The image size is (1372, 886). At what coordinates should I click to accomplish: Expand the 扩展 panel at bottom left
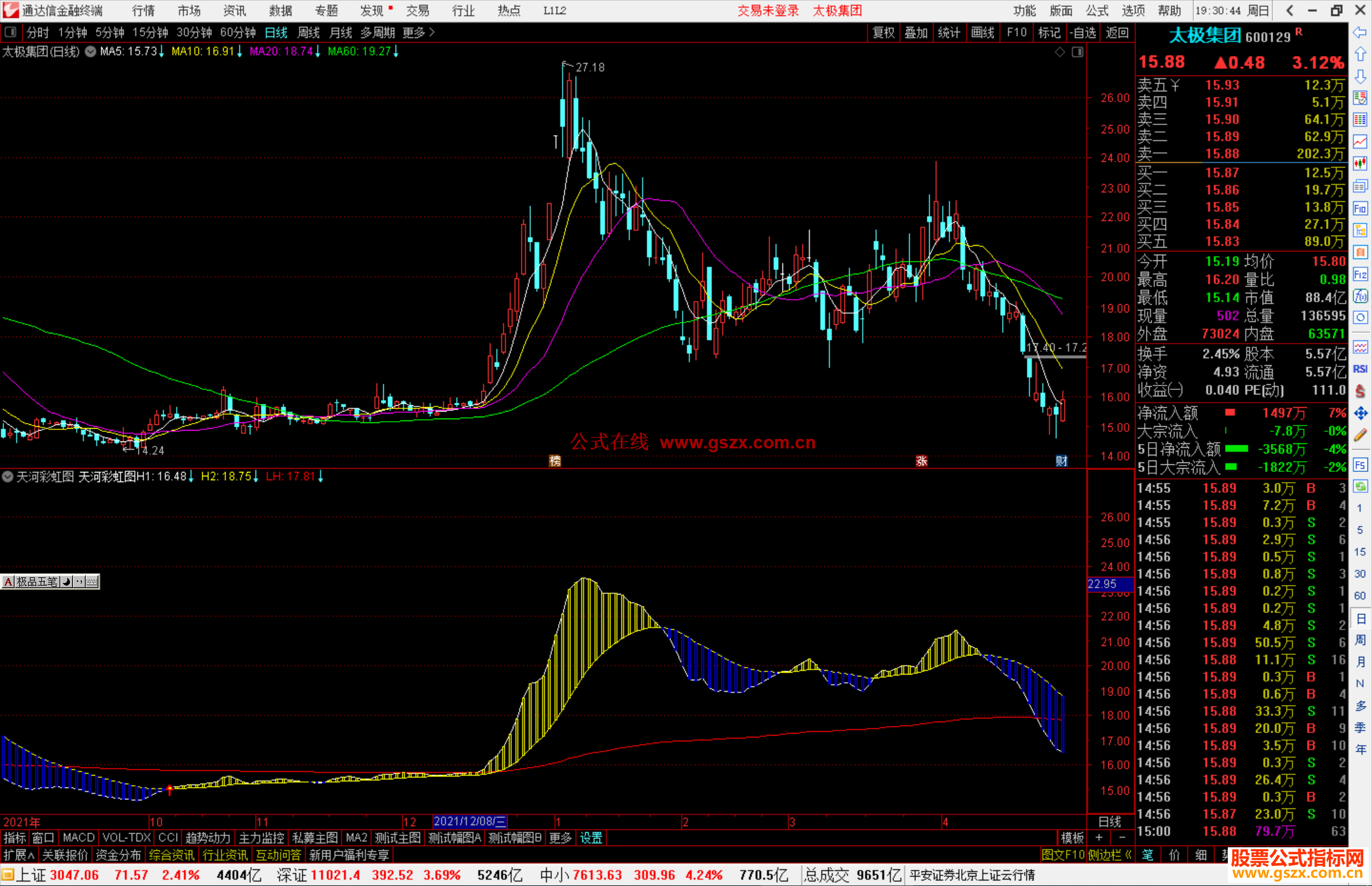(19, 856)
